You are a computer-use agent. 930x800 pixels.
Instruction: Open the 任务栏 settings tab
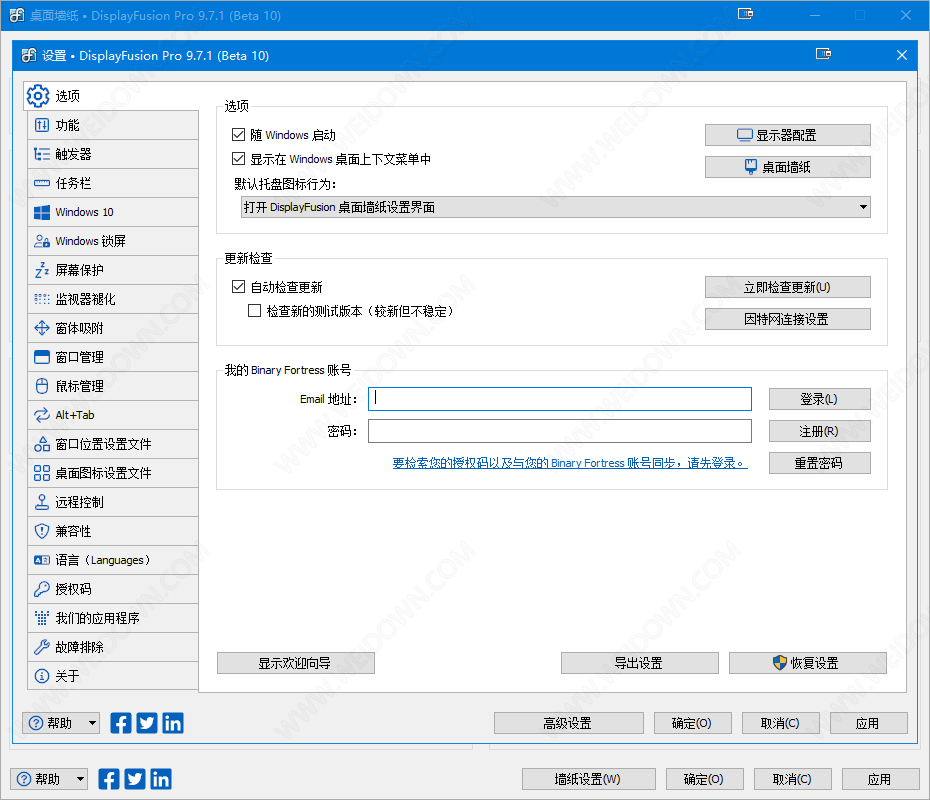[113, 183]
